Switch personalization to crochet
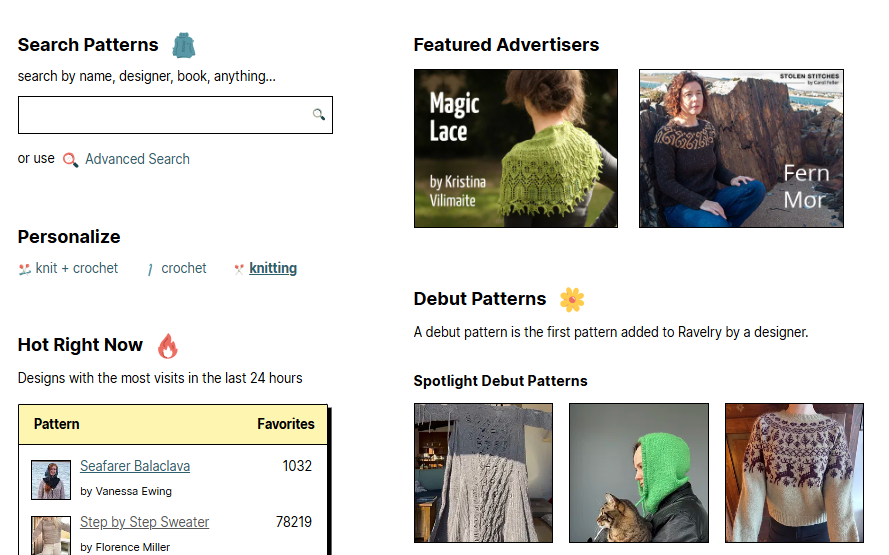 point(184,268)
